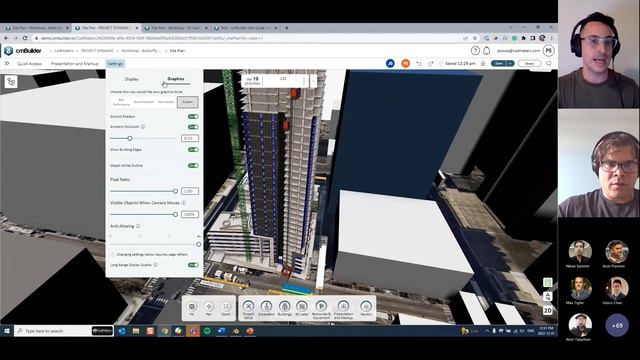
Task: Click the orange collaborator avatar
Action: pyautogui.click(x=405, y=63)
